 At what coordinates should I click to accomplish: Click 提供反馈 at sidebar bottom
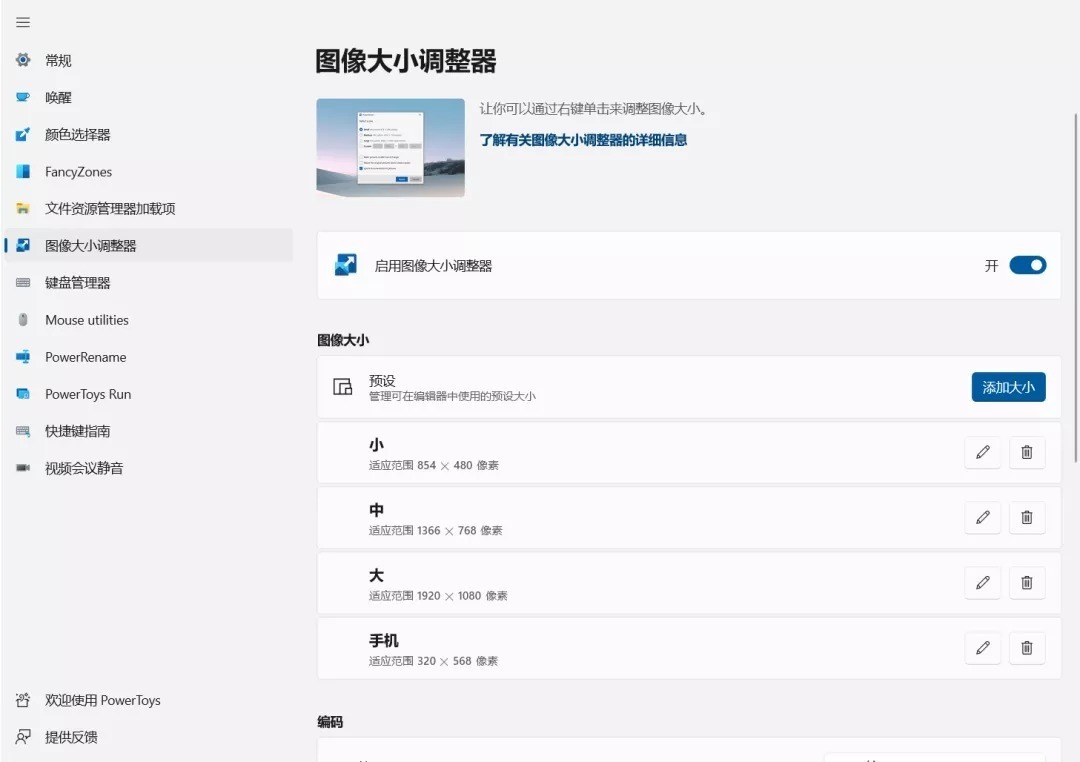(71, 737)
